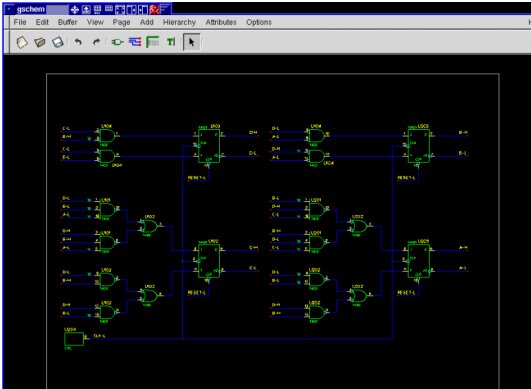This screenshot has width=531, height=389.
Task: Open the File menu
Action: click(20, 22)
